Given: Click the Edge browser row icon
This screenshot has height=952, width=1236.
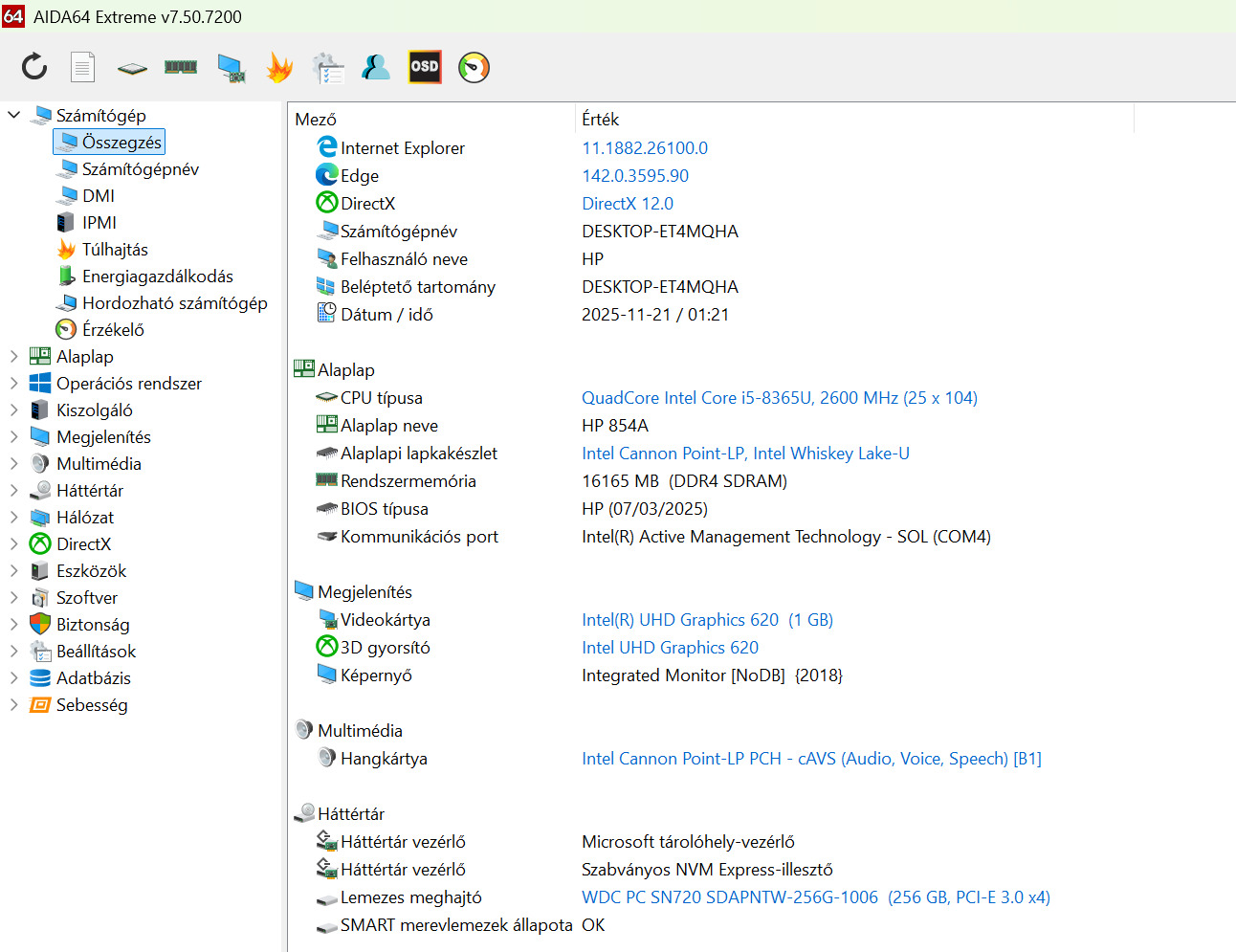Looking at the screenshot, I should (327, 175).
